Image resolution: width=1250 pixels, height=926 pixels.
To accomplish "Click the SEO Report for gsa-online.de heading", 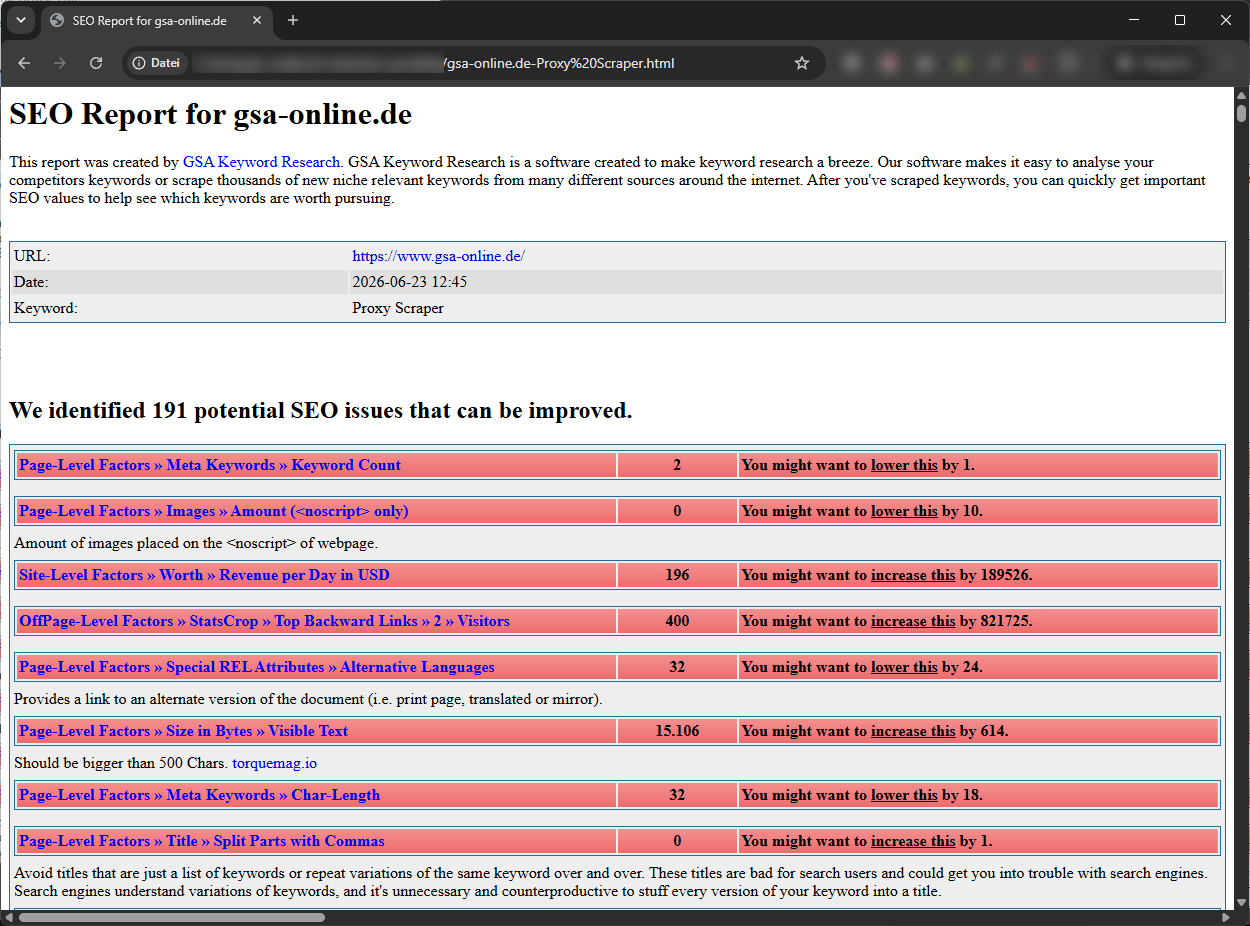I will point(210,114).
